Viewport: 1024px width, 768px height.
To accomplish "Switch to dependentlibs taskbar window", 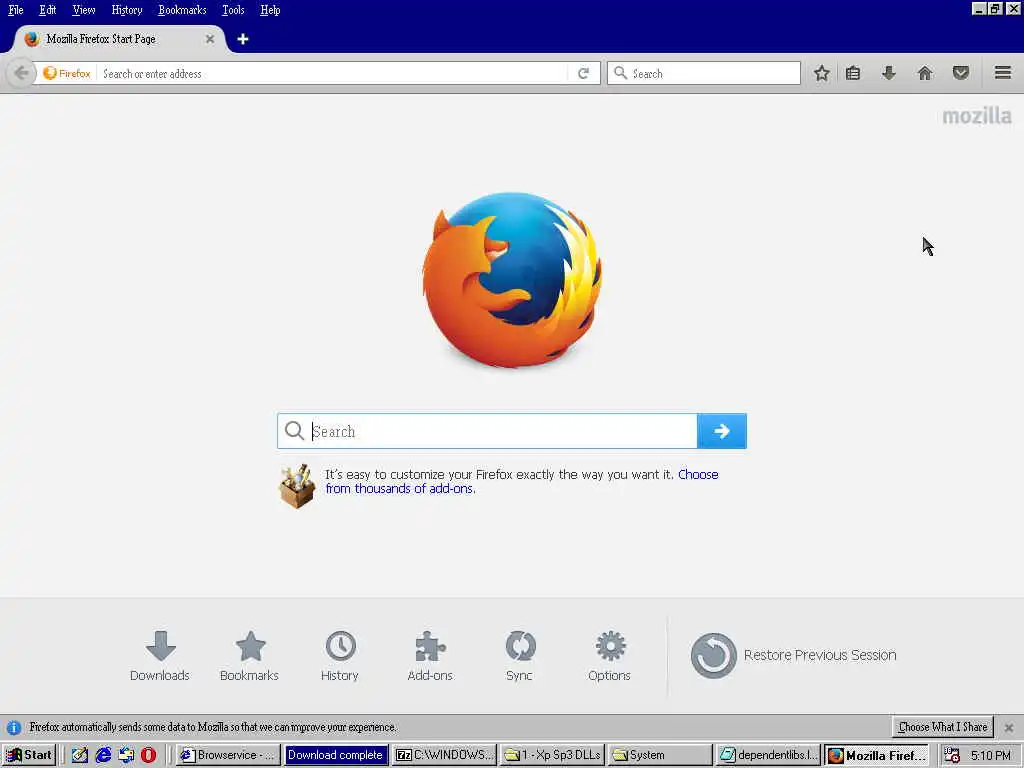I will 768,755.
